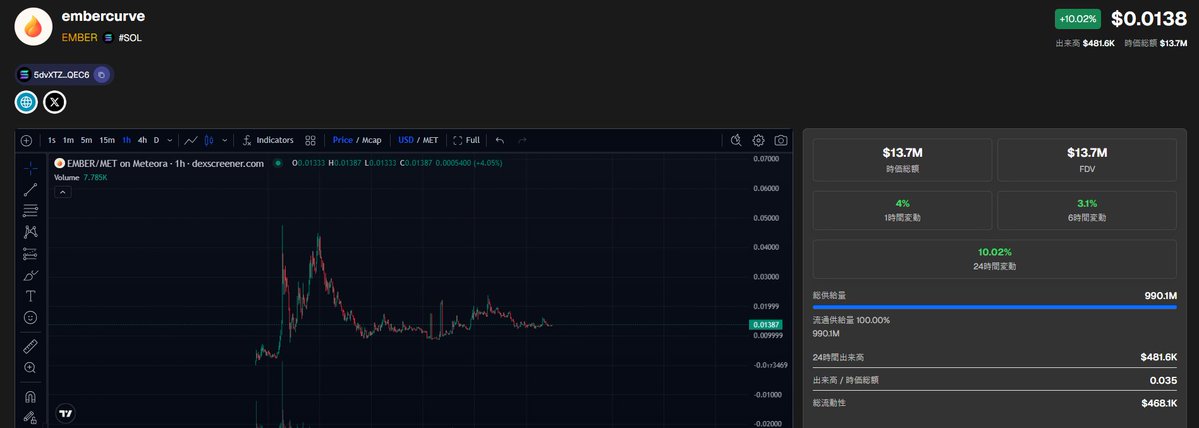The image size is (1199, 428).
Task: Open the forecasting and measurement tools
Action: tap(31, 253)
